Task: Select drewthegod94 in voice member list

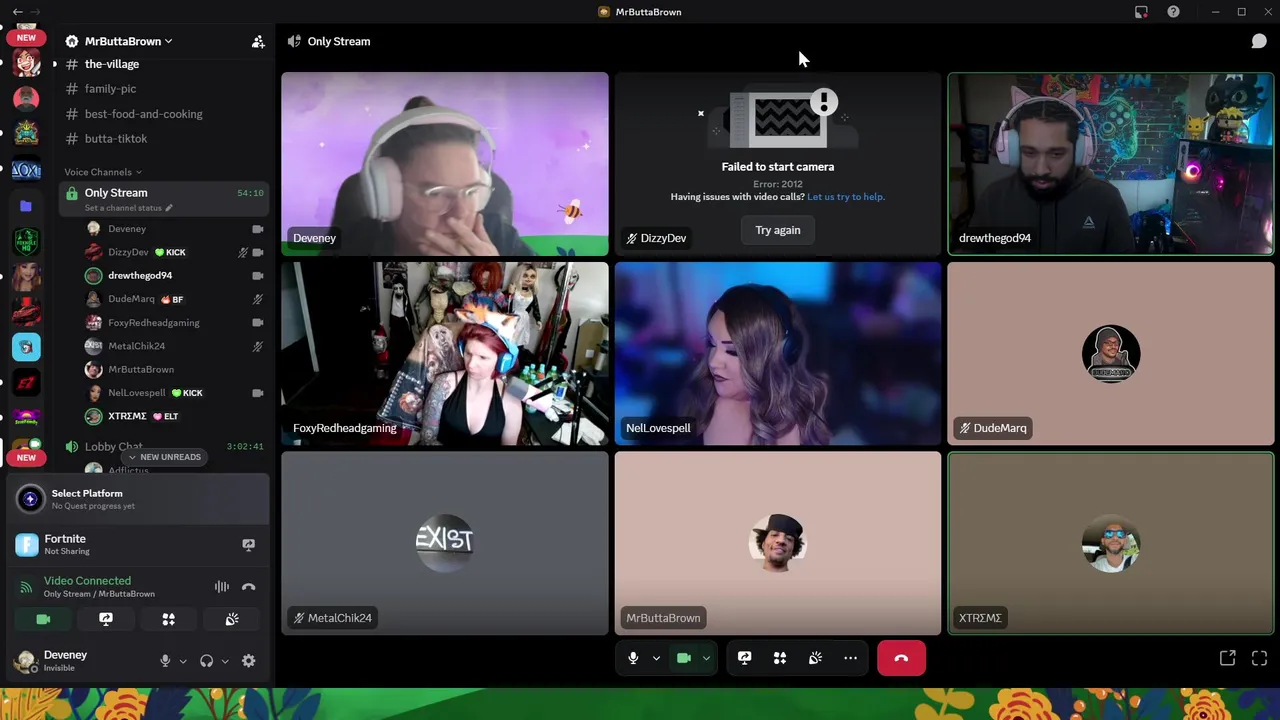Action: [x=139, y=276]
